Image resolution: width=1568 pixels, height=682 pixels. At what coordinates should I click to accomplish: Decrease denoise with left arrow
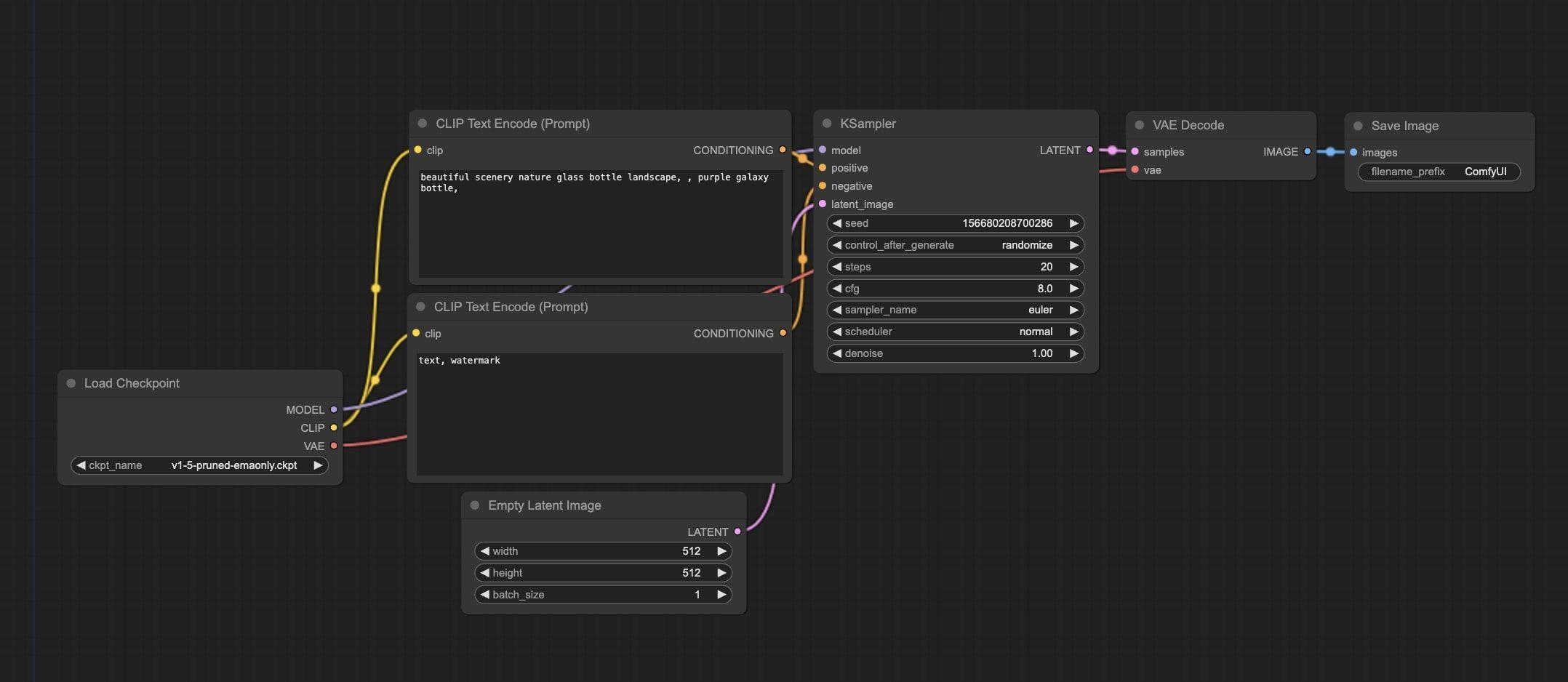(837, 353)
